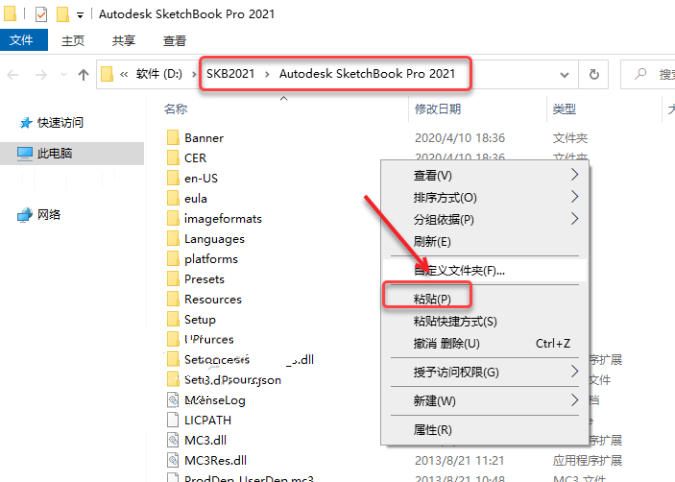Expand the address bar history dropdown

(564, 75)
